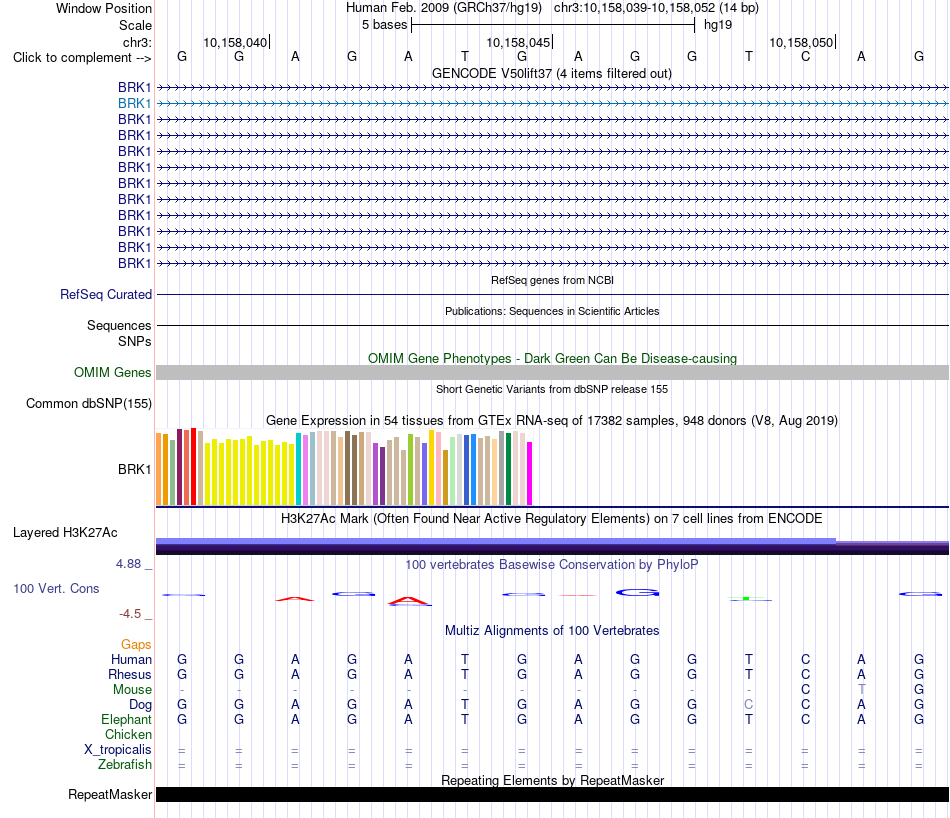Click the Elephant species label
Image resolution: width=950 pixels, height=818 pixels.
126,719
